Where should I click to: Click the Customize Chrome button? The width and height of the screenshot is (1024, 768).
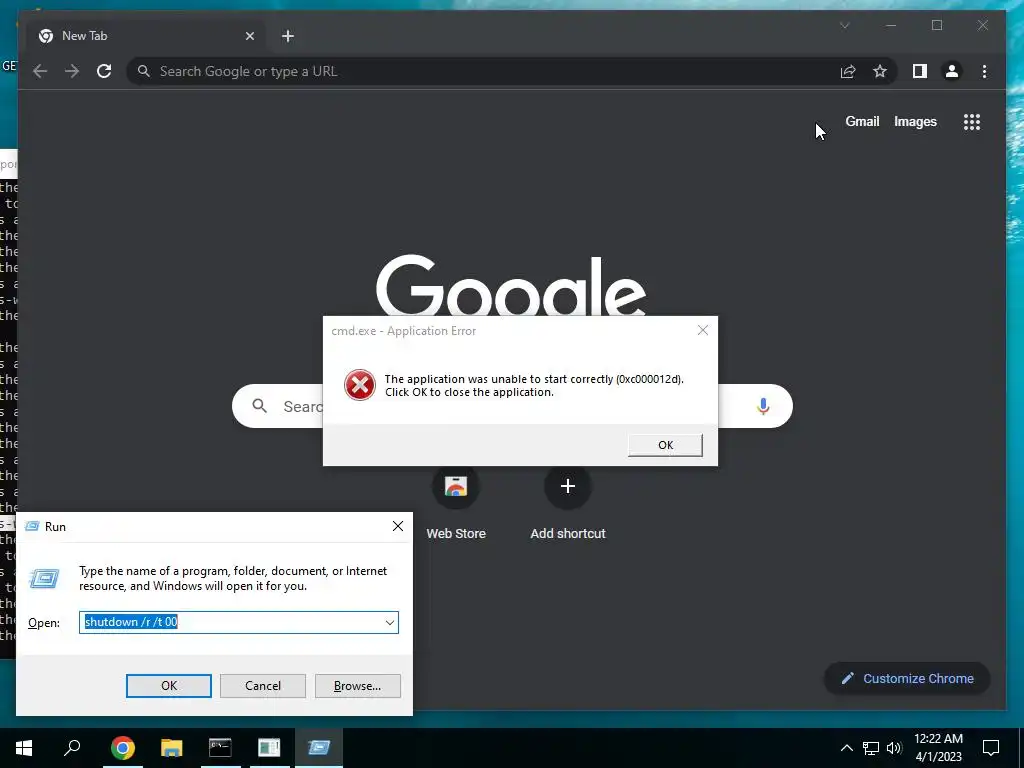(x=907, y=679)
